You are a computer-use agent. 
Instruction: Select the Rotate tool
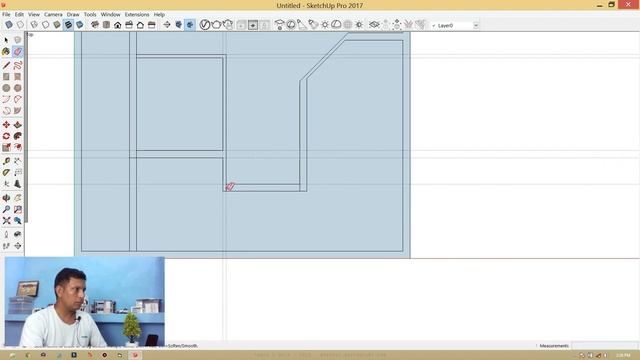coord(6,136)
